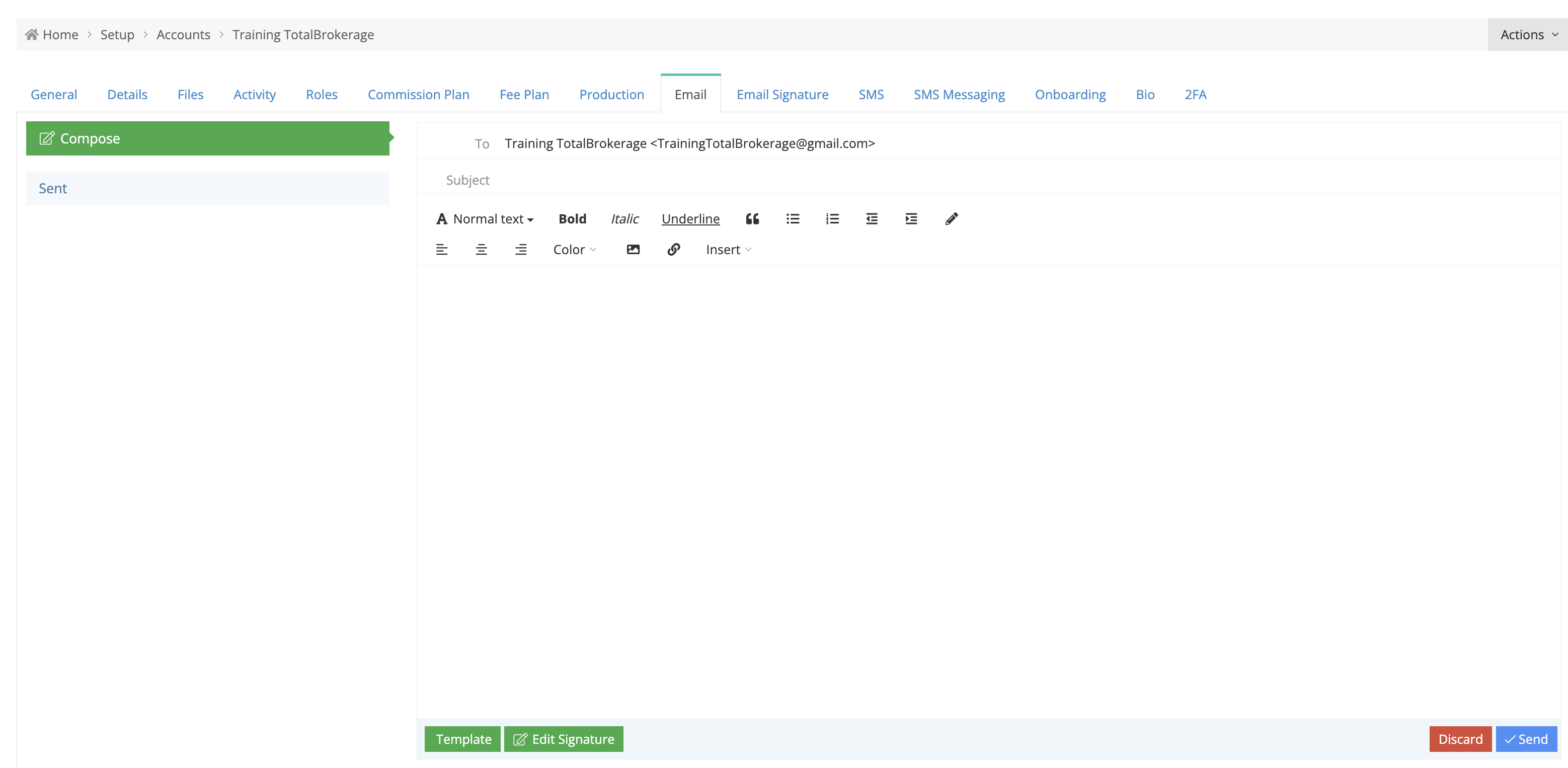1568x768 pixels.
Task: Click the indent icon
Action: click(x=911, y=218)
